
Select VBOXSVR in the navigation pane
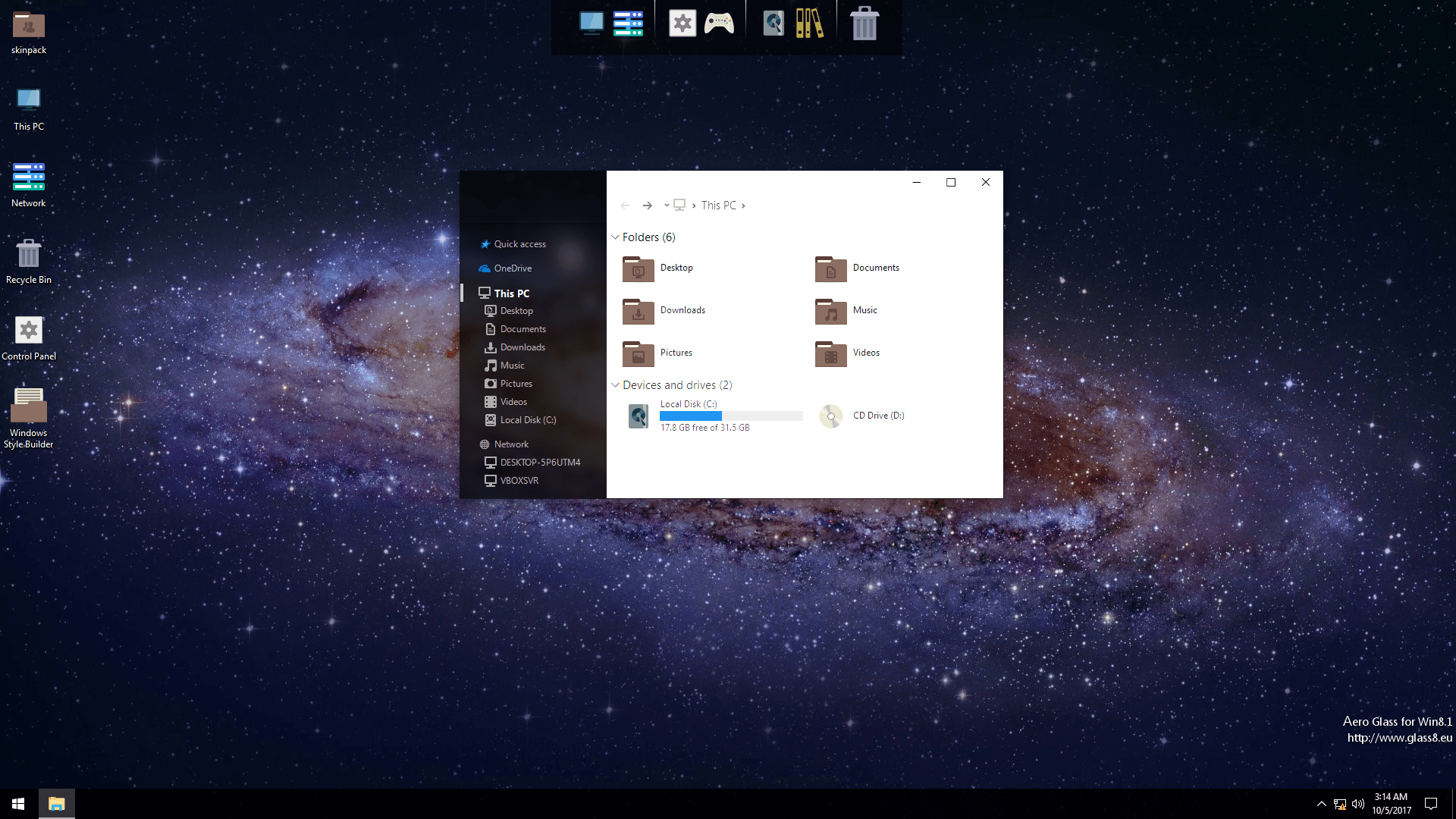point(519,480)
